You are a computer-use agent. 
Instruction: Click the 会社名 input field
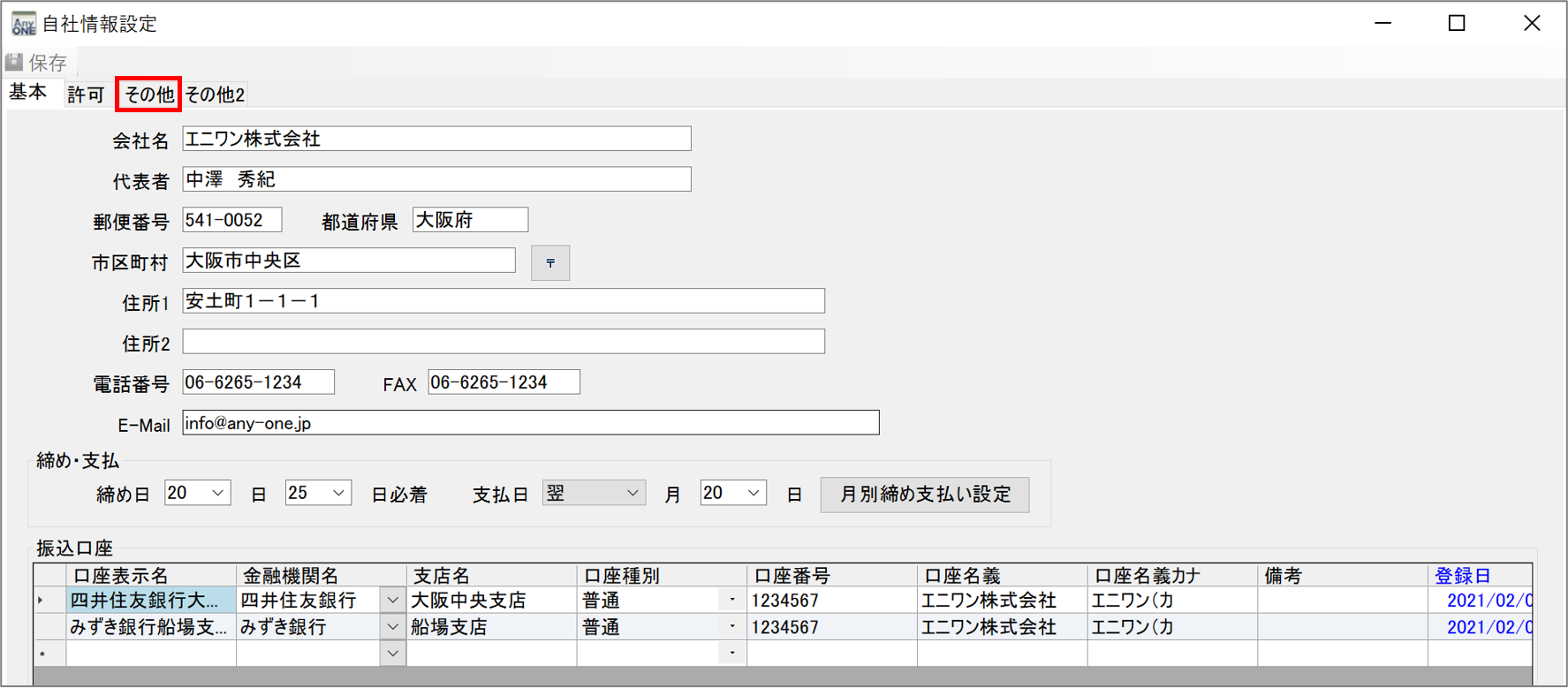click(436, 139)
